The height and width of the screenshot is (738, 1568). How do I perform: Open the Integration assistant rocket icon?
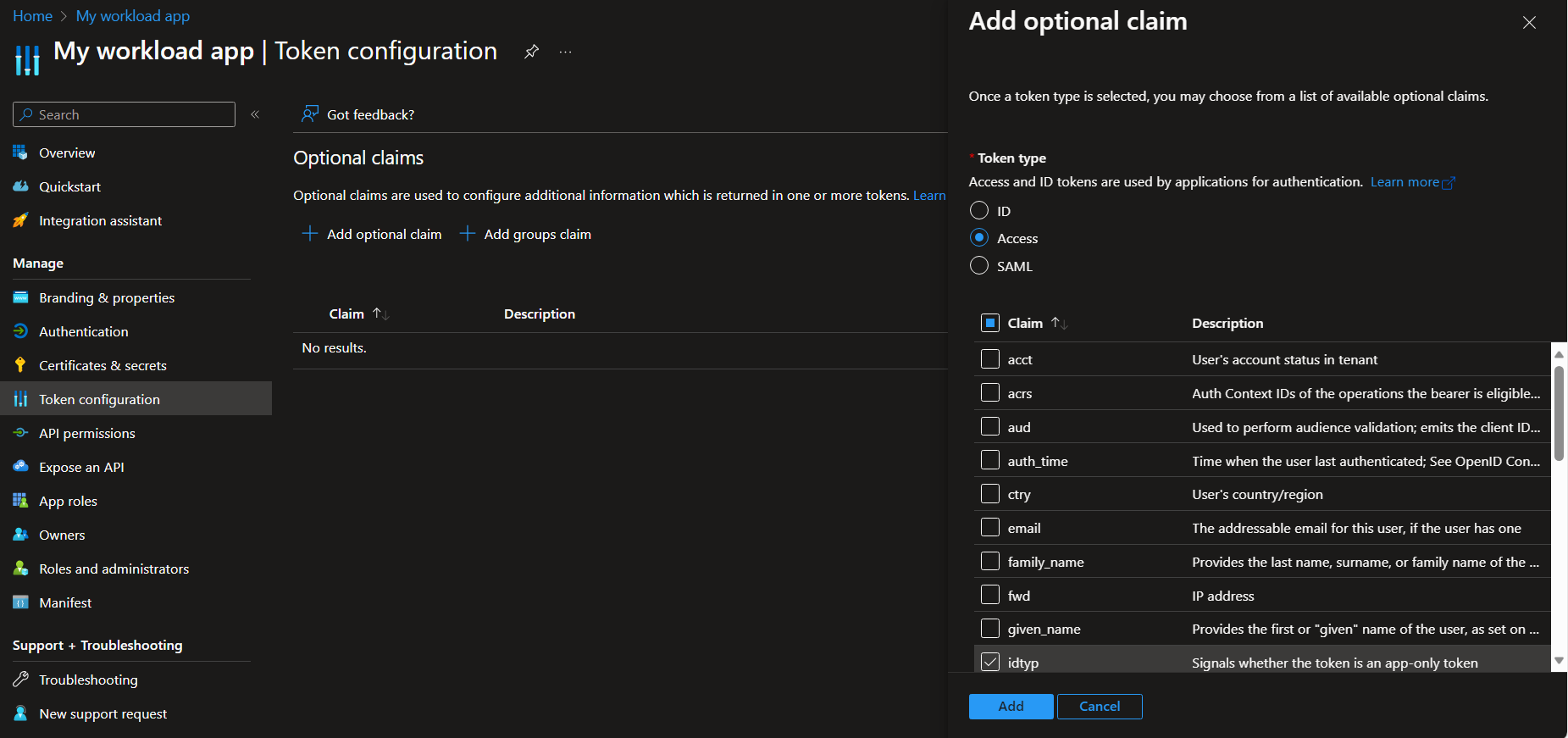pyautogui.click(x=20, y=220)
